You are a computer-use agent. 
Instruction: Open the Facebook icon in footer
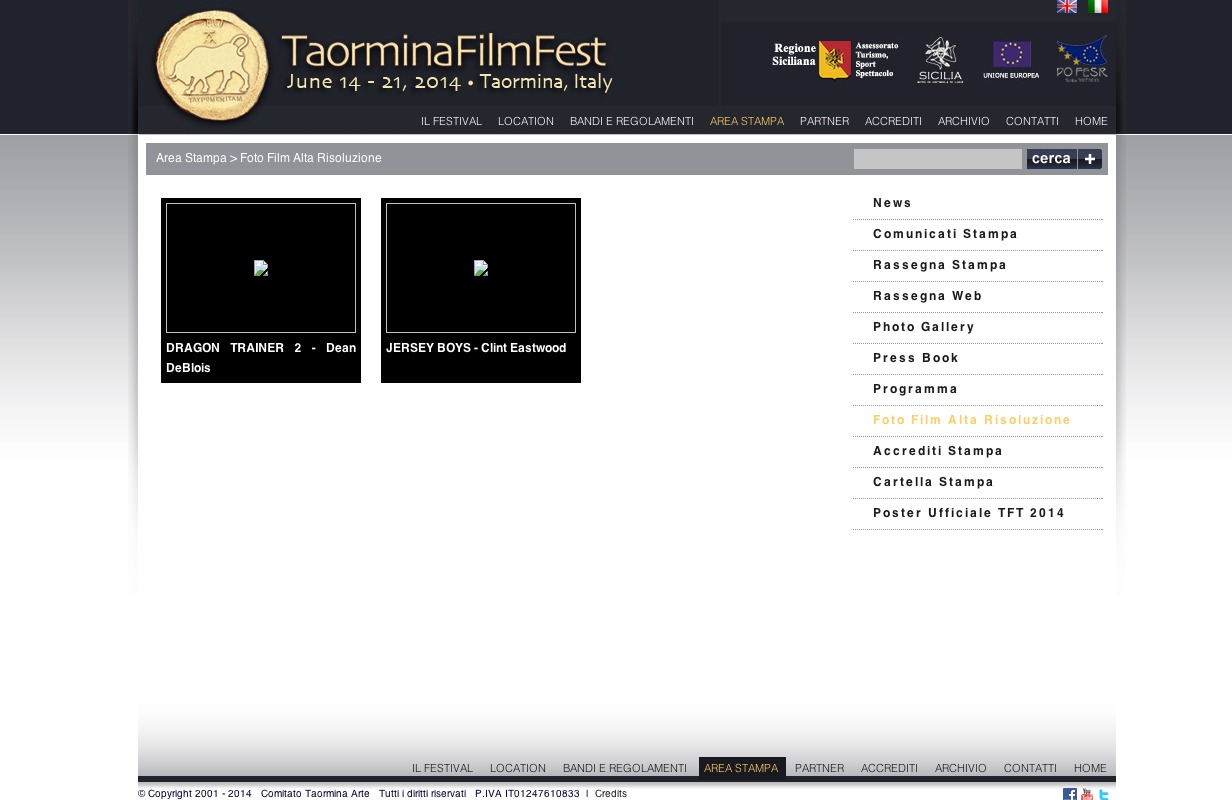coord(1070,794)
